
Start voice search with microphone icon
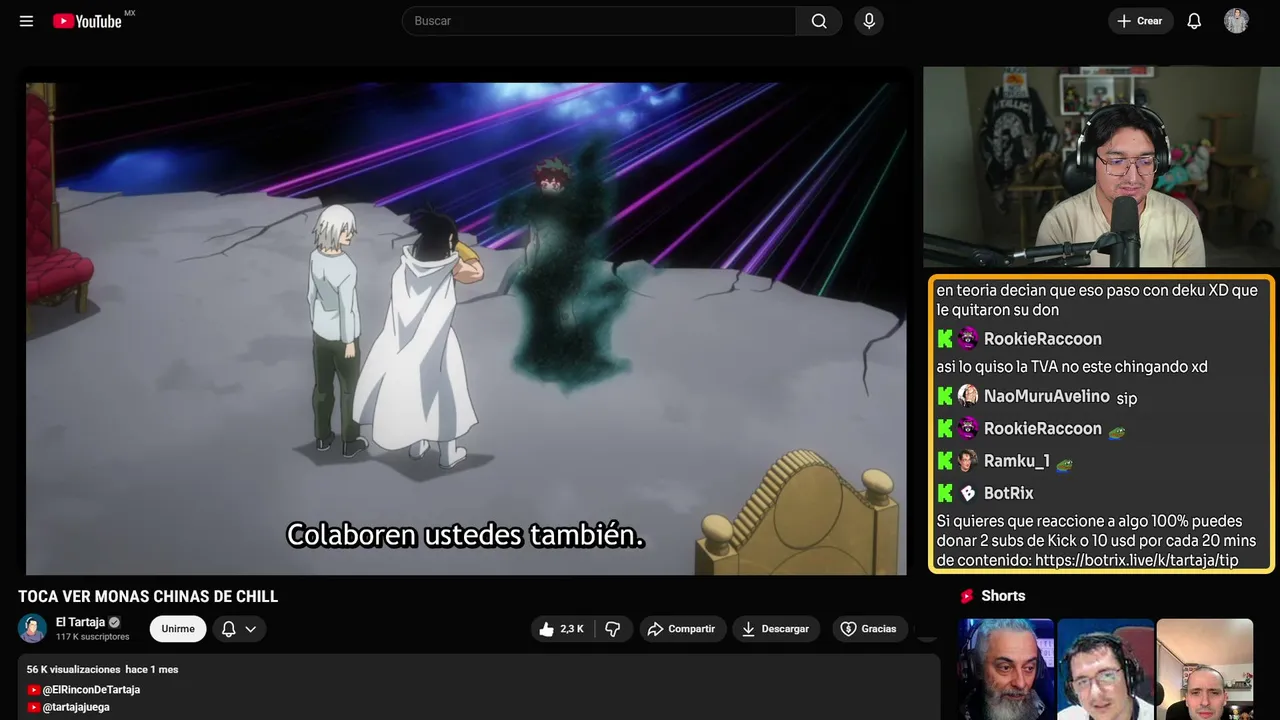click(869, 21)
